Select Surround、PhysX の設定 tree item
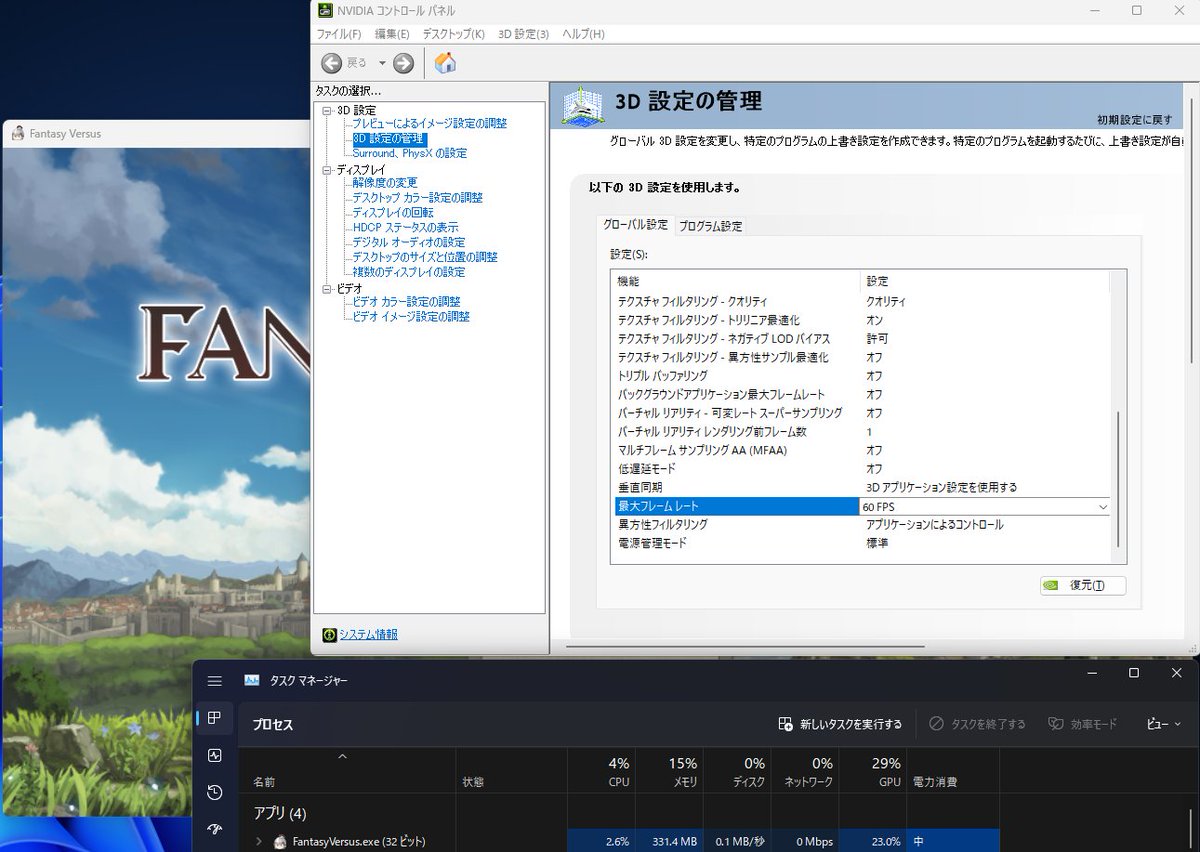Viewport: 1200px width, 852px height. (x=409, y=153)
